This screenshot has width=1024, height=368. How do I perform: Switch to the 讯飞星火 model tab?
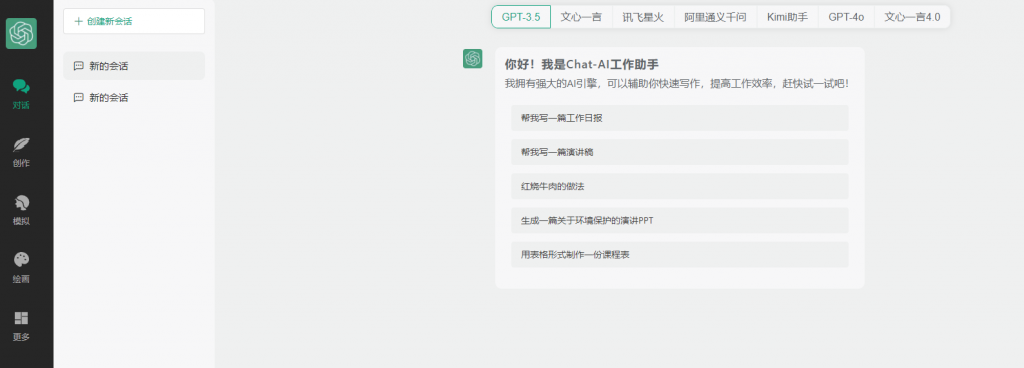click(x=643, y=17)
